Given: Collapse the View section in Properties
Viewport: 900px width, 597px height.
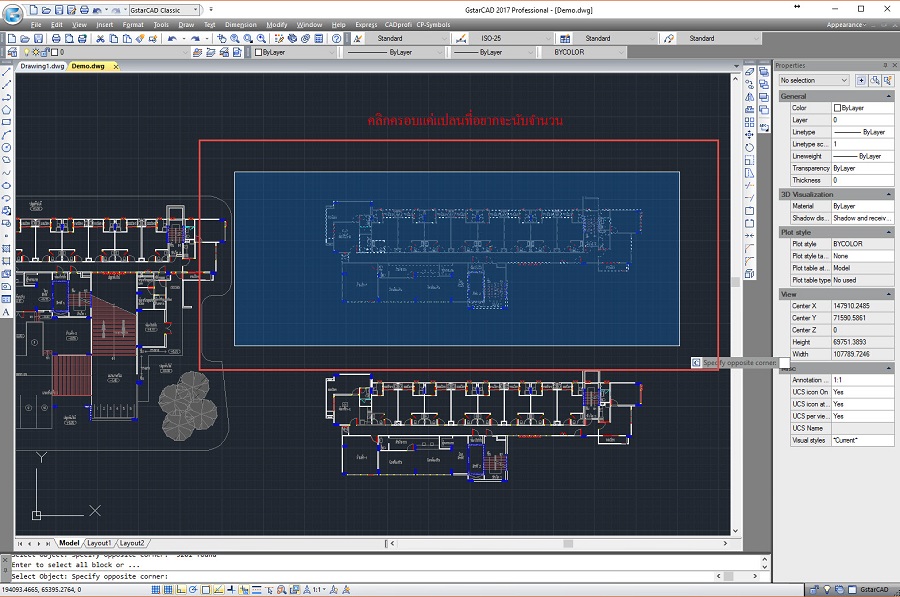Looking at the screenshot, I should 889,294.
